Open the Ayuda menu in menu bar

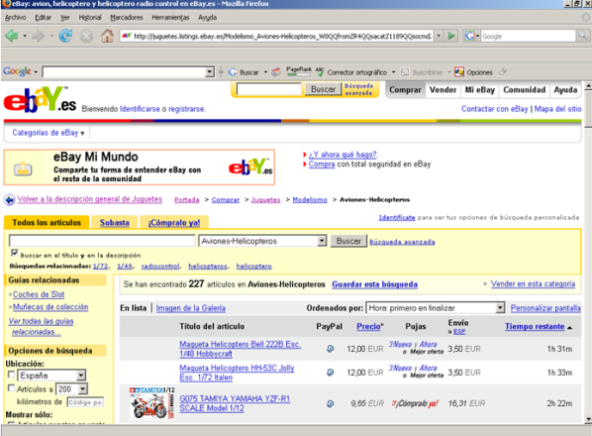pyautogui.click(x=207, y=17)
